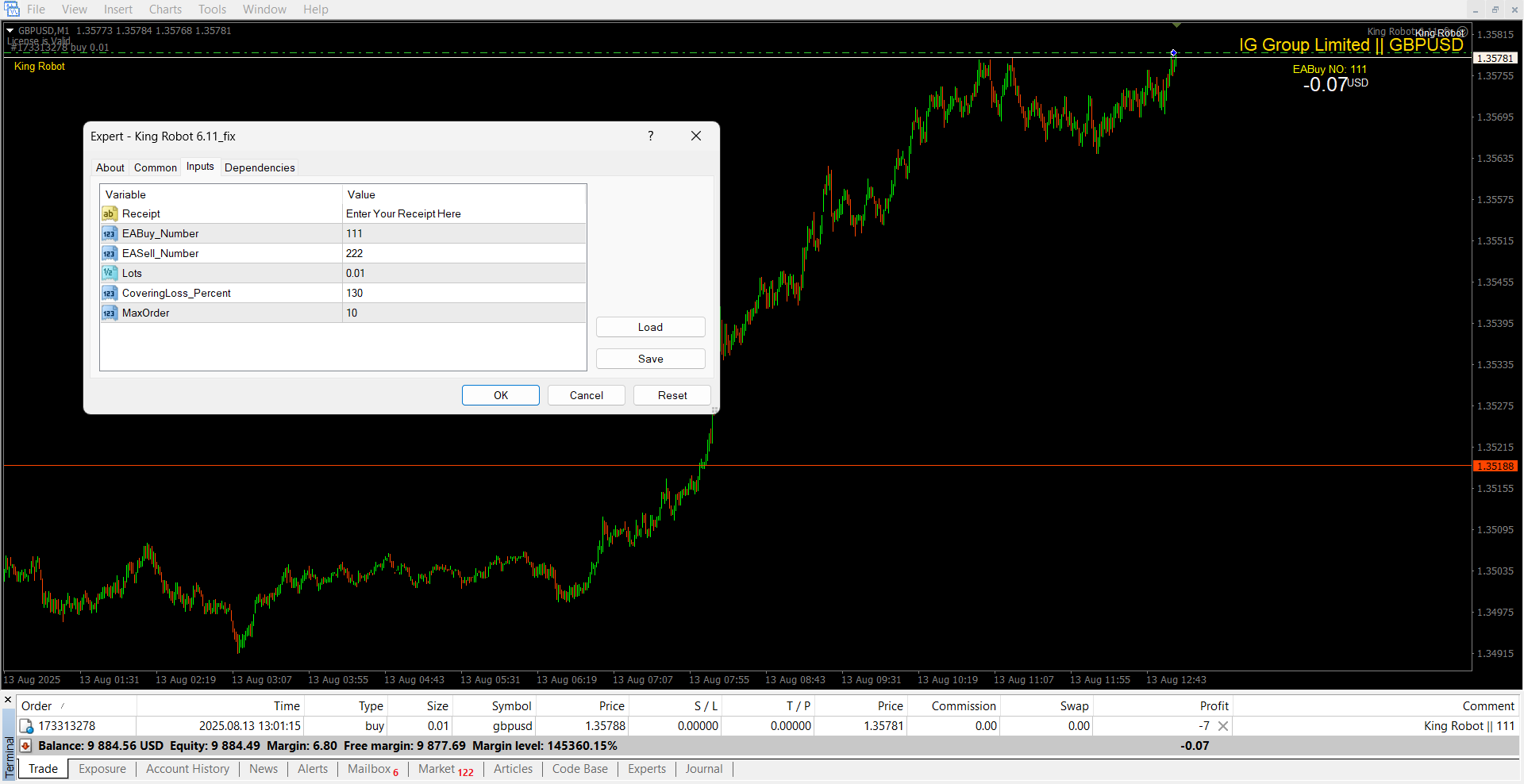Screen dimensions: 1524x784
Task: Click the Receipt string variable icon
Action: coord(109,213)
